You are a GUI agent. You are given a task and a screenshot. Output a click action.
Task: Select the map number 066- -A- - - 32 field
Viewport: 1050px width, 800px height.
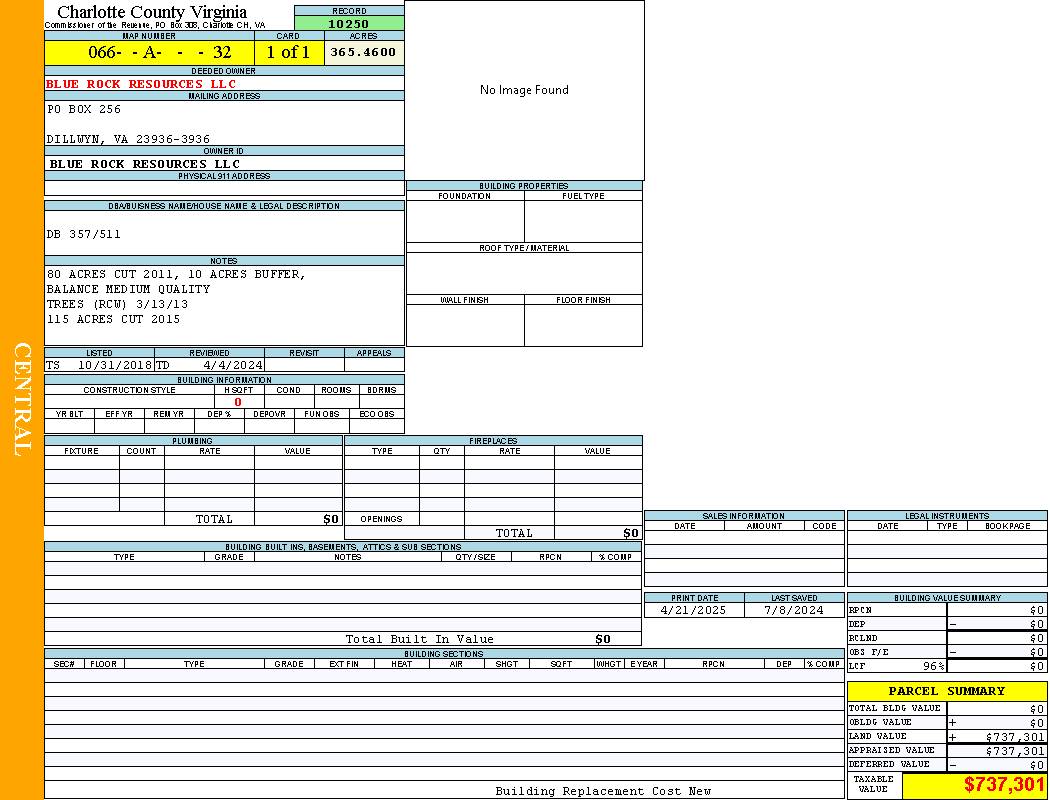(x=149, y=53)
